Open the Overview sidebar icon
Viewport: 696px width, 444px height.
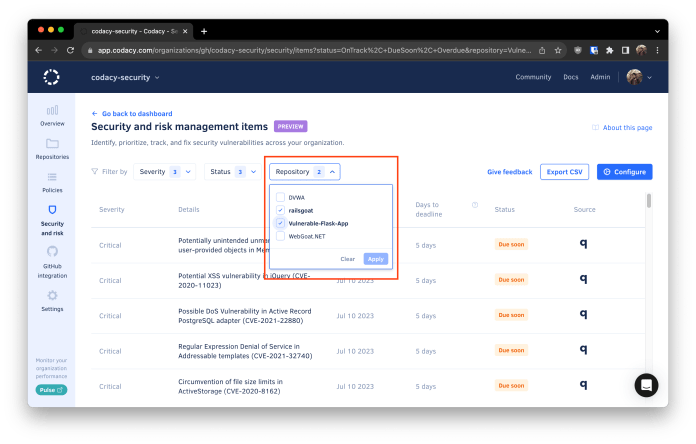(52, 110)
